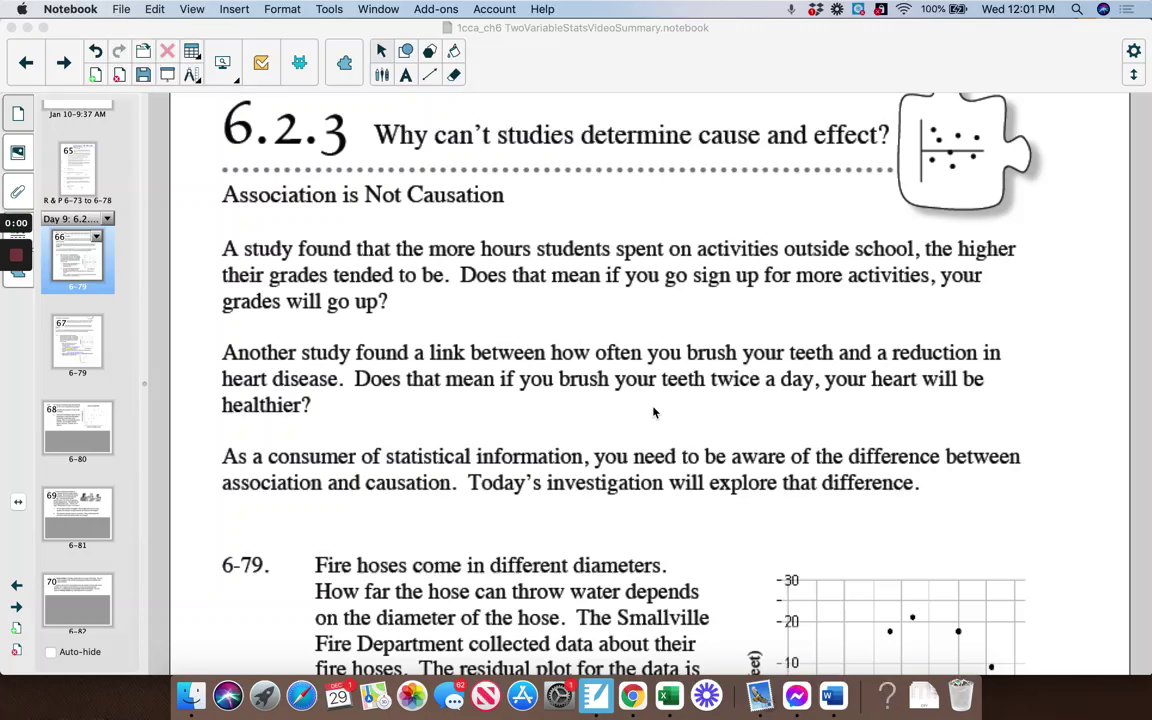Open Spotlight search in the menu bar
This screenshot has height=720, width=1152.
point(1076,9)
